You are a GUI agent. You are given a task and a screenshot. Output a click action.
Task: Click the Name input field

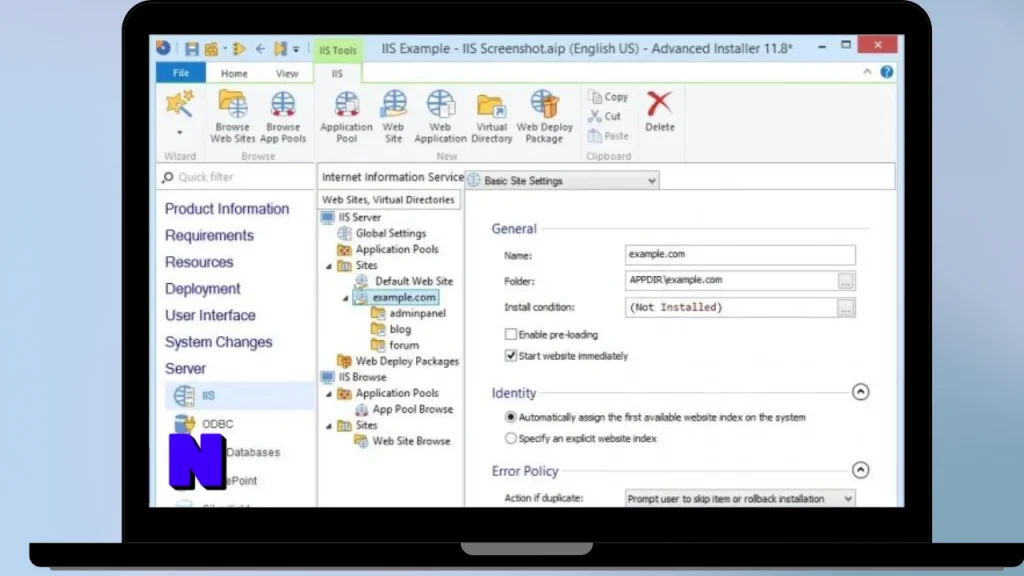[739, 255]
